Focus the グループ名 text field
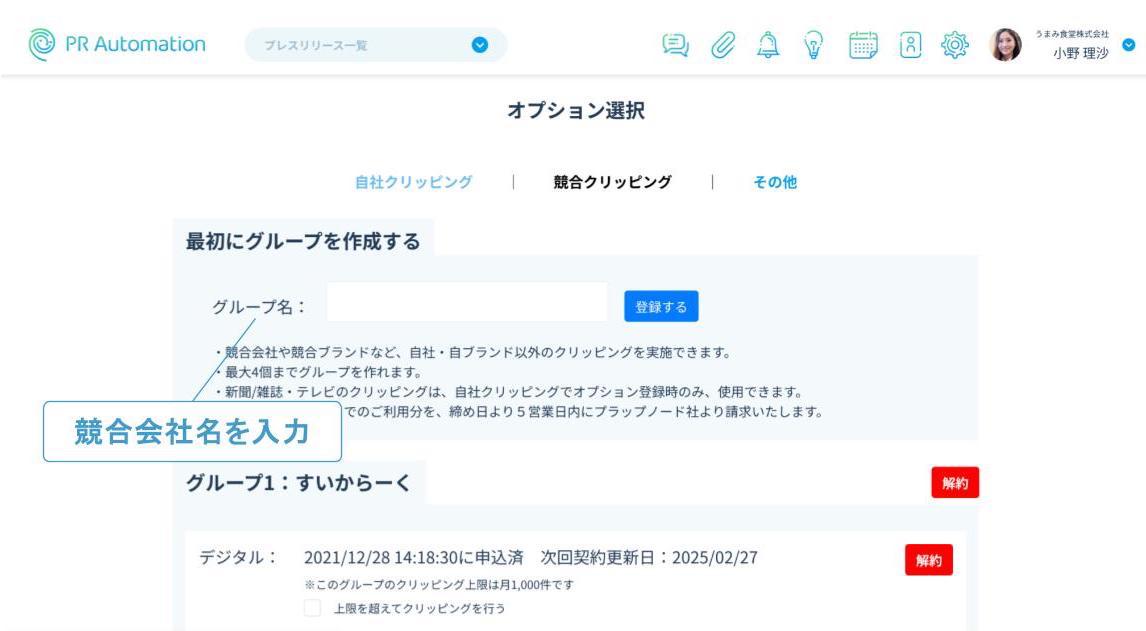 pyautogui.click(x=466, y=303)
